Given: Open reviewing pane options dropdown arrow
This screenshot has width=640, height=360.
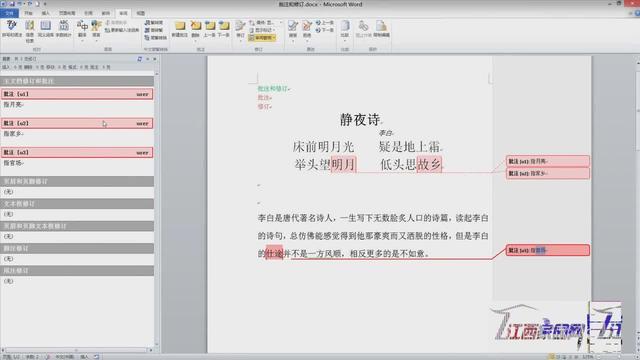Looking at the screenshot, I should 148,59.
